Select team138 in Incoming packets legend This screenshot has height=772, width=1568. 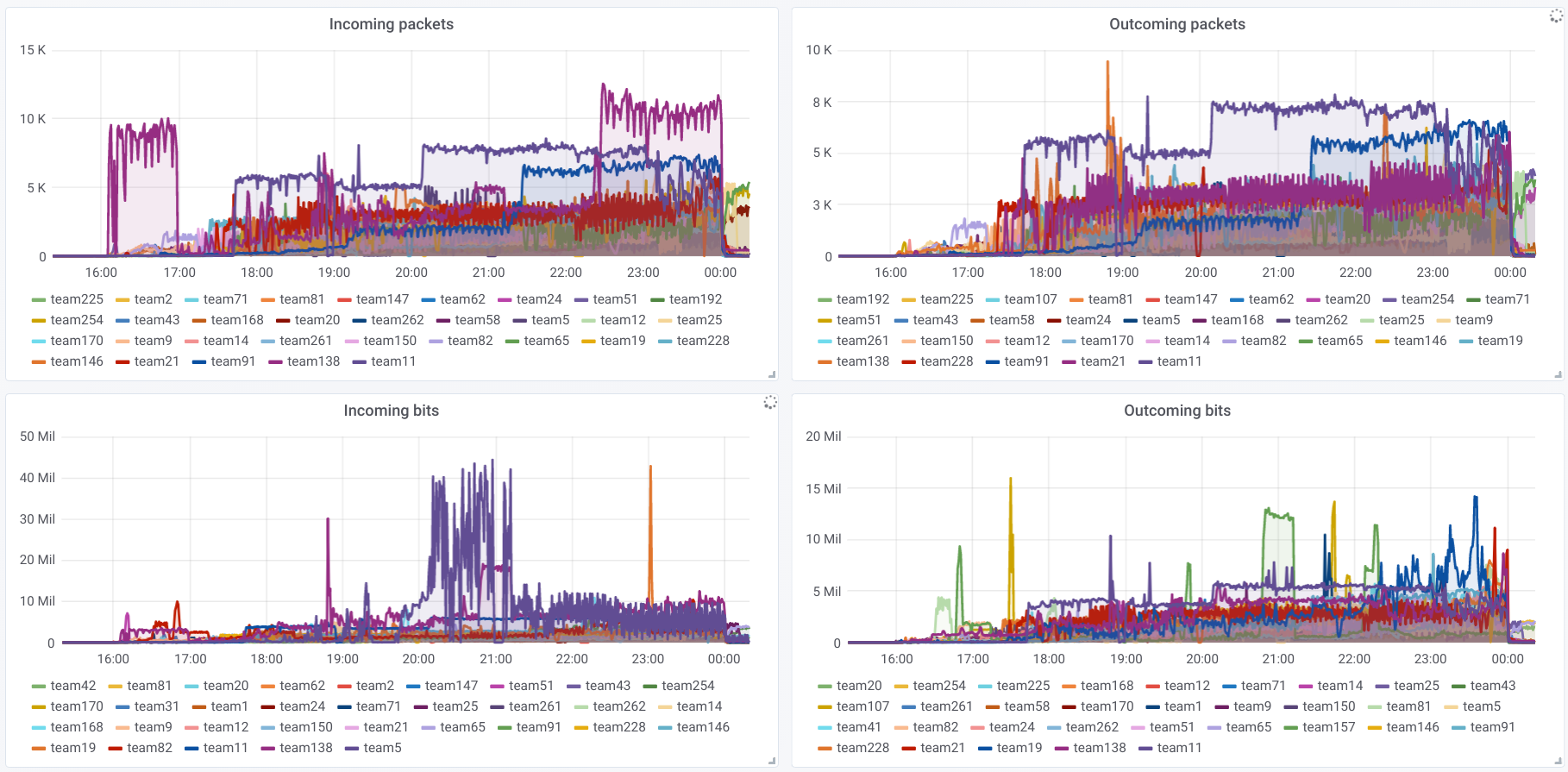point(313,361)
